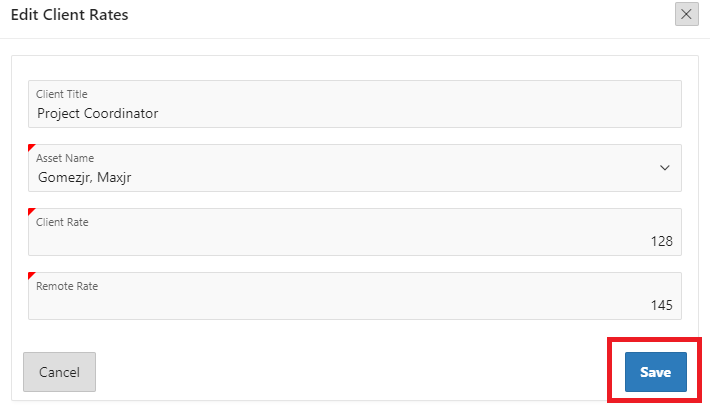The height and width of the screenshot is (420, 710).
Task: Click the red required marker on Remote Rate
Action: tap(31, 276)
